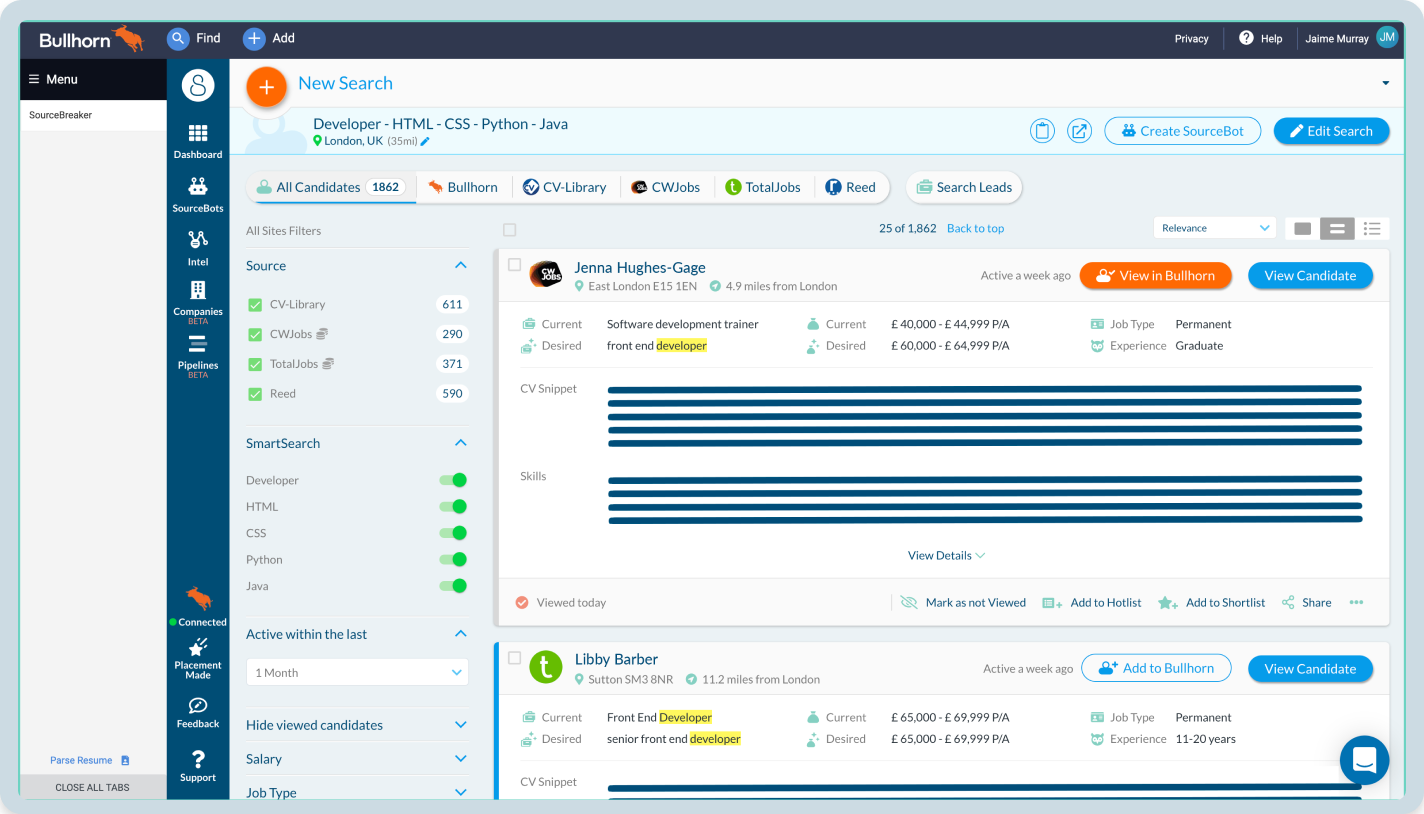Turn off the Python SmartSearch toggle
The height and width of the screenshot is (814, 1424).
(453, 560)
